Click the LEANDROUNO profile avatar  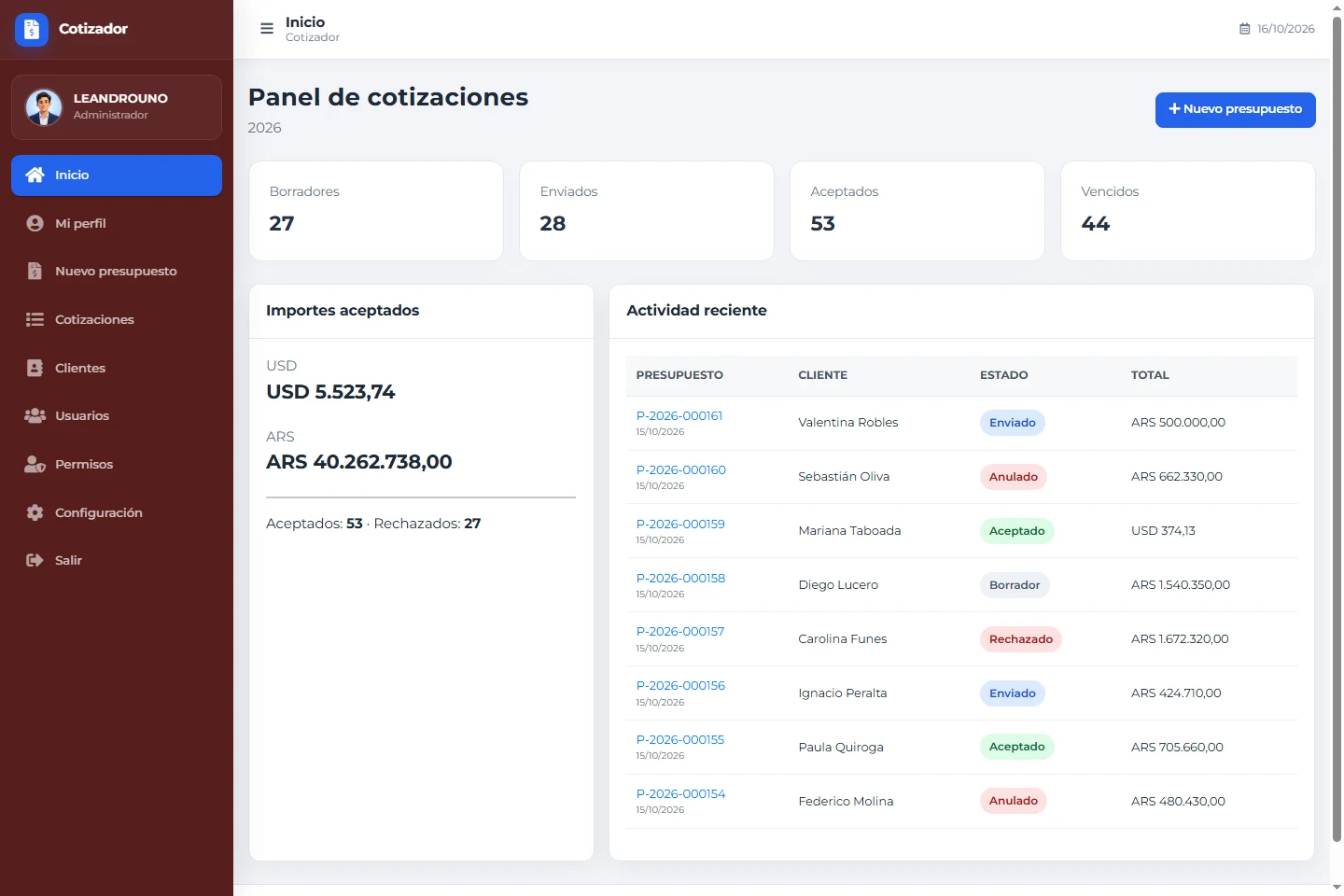click(x=44, y=107)
